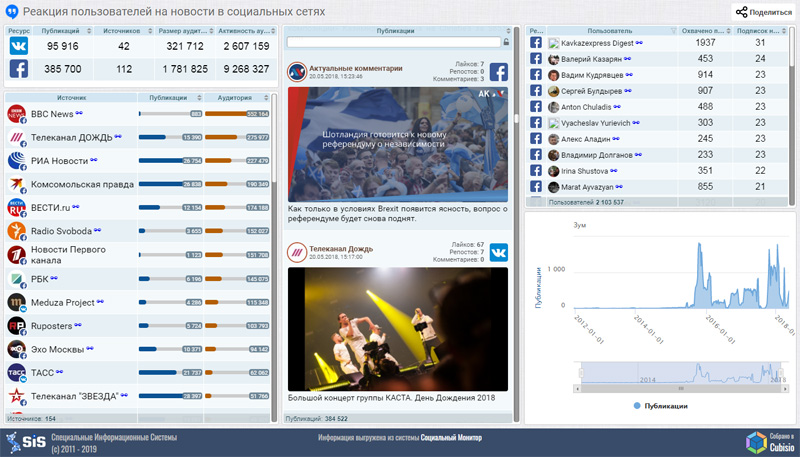Open Актуальные комментарии post title link
Screen dimensions: 800x457
coord(356,68)
